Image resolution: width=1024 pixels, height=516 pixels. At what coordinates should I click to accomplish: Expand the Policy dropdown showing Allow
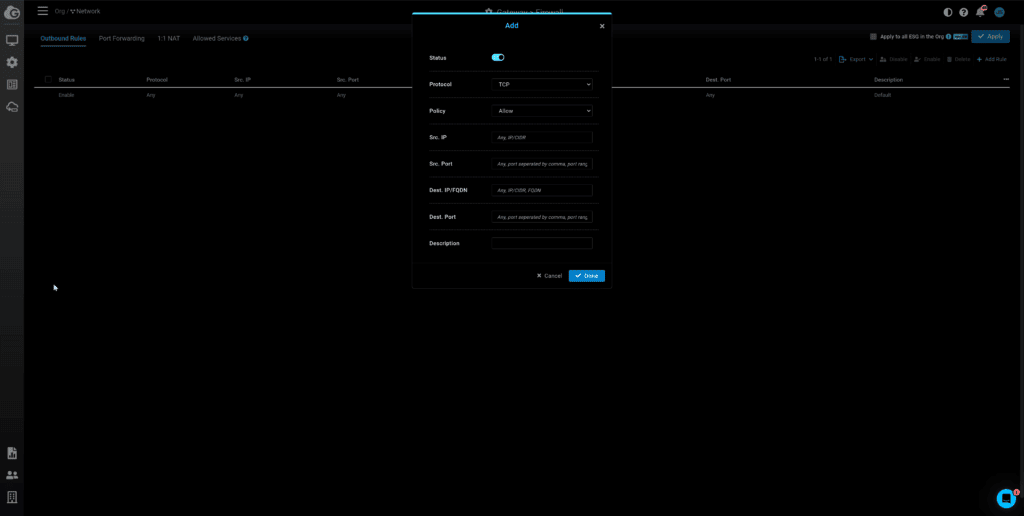(x=542, y=111)
